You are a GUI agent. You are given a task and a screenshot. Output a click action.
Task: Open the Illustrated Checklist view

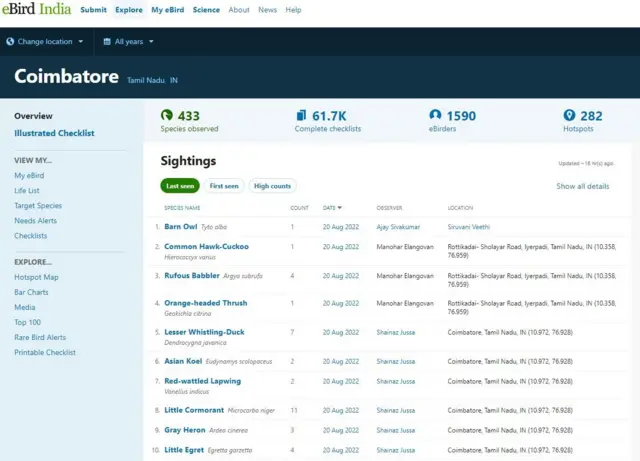tap(54, 133)
